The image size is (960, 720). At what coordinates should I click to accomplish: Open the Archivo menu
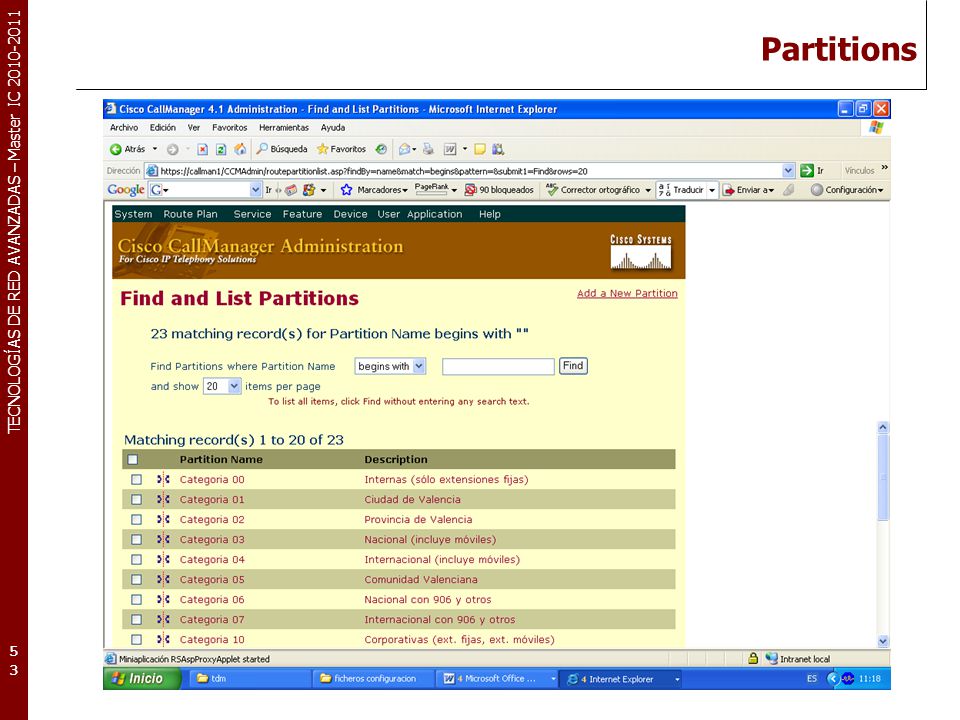click(x=124, y=127)
